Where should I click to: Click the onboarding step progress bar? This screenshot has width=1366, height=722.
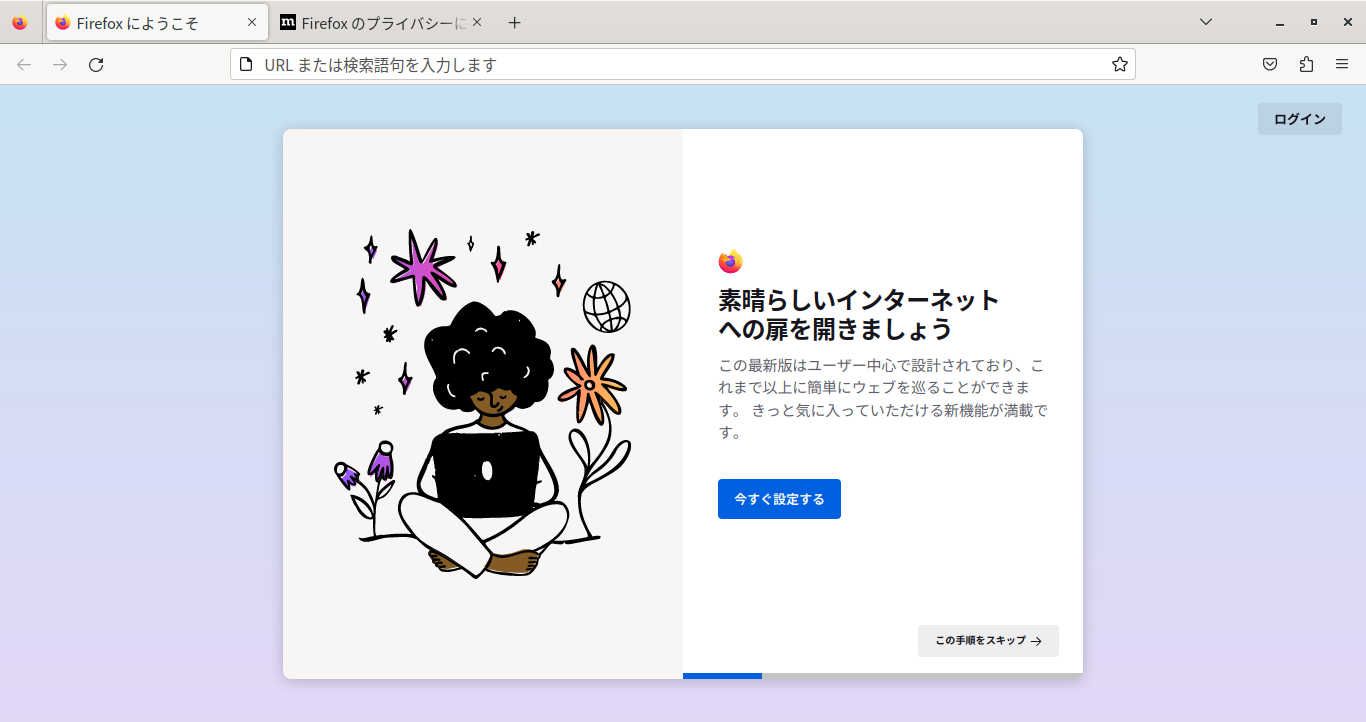(x=883, y=676)
